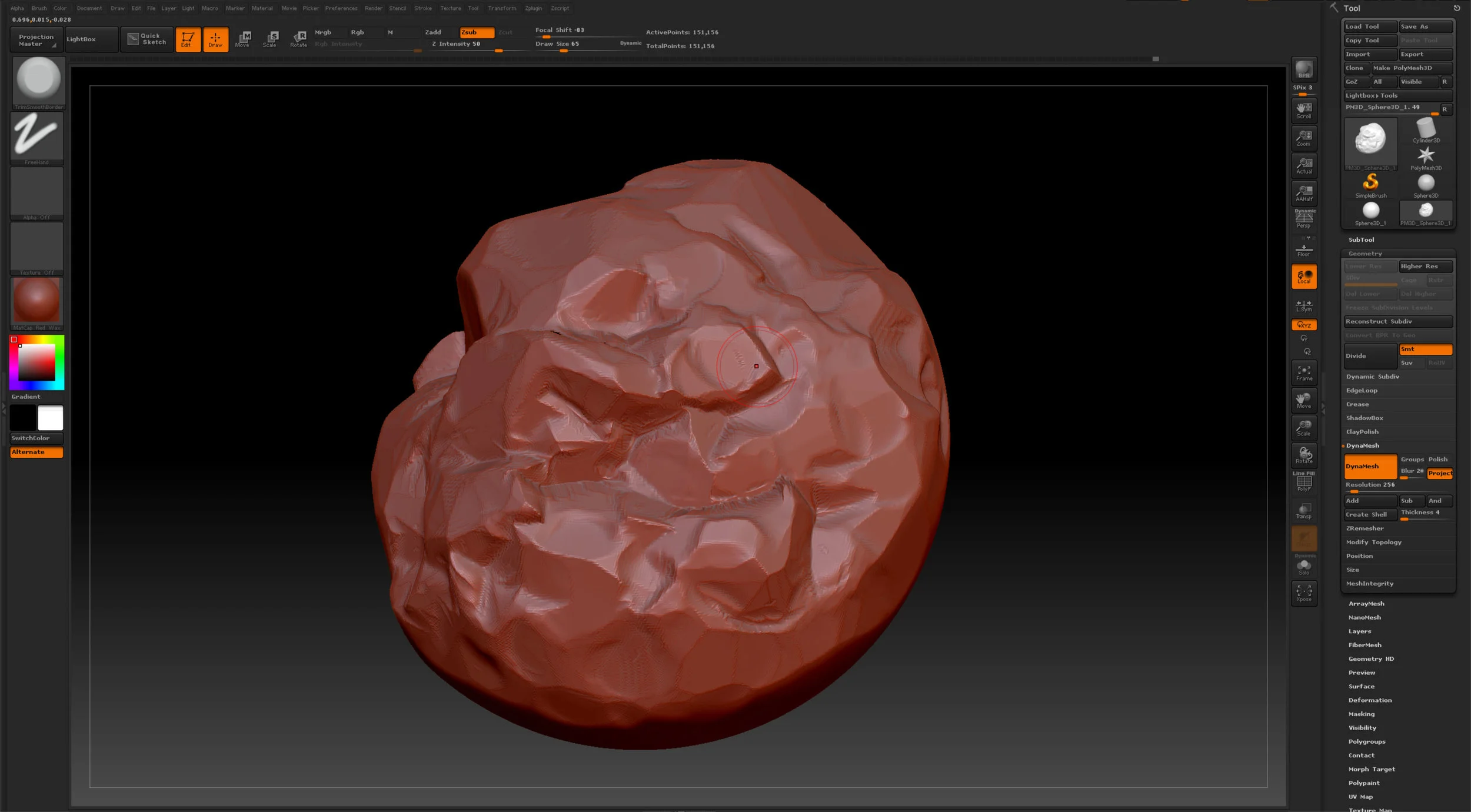Viewport: 1471px width, 812px height.
Task: Open the Transform menu
Action: point(502,8)
